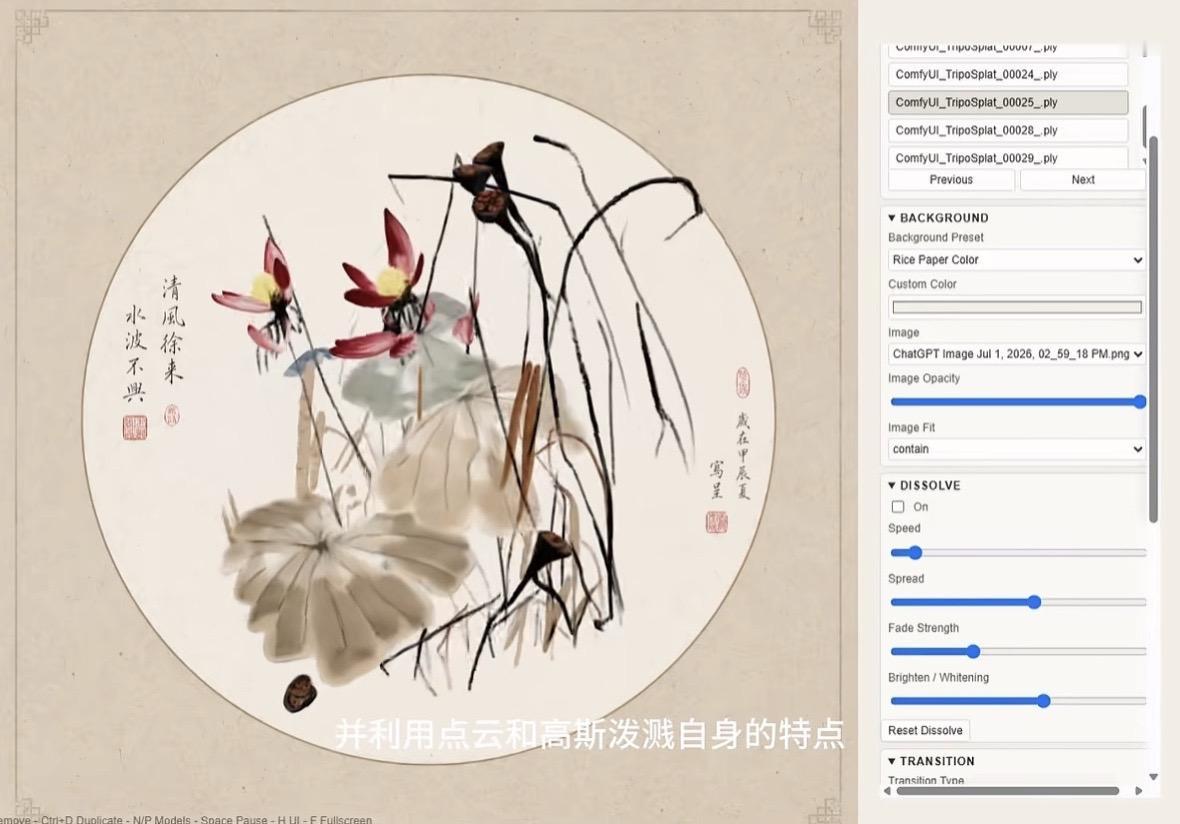Screen dimensions: 1180x824
Task: Adjust the Fade Strength slider
Action: (1017, 652)
